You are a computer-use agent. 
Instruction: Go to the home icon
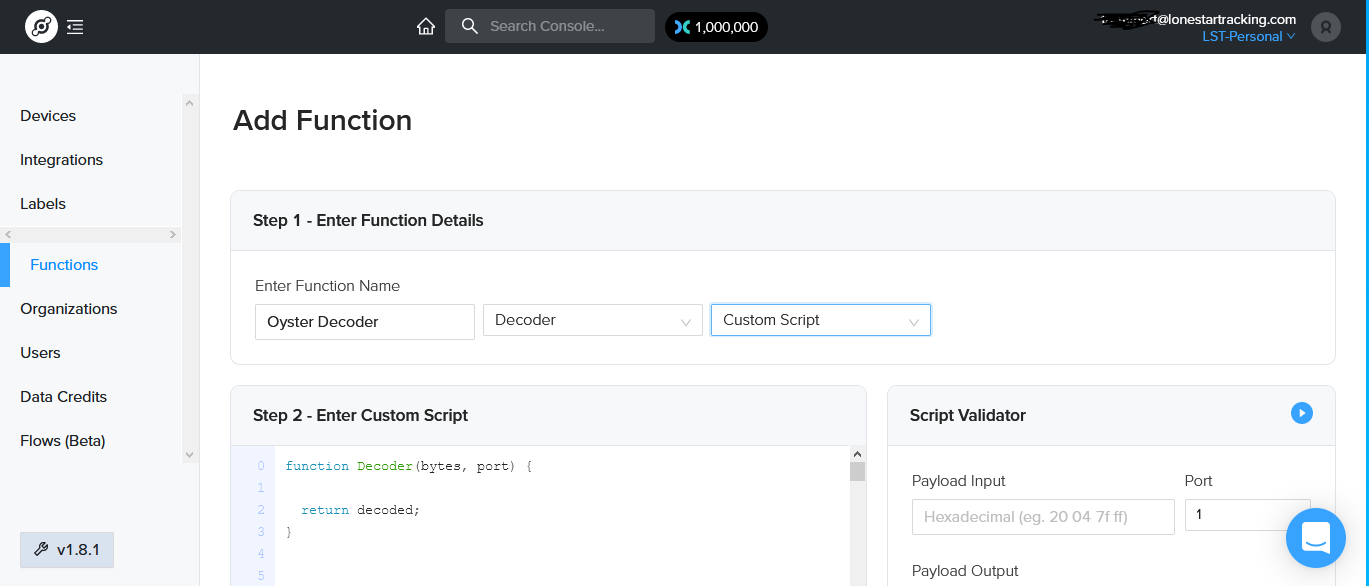(426, 27)
